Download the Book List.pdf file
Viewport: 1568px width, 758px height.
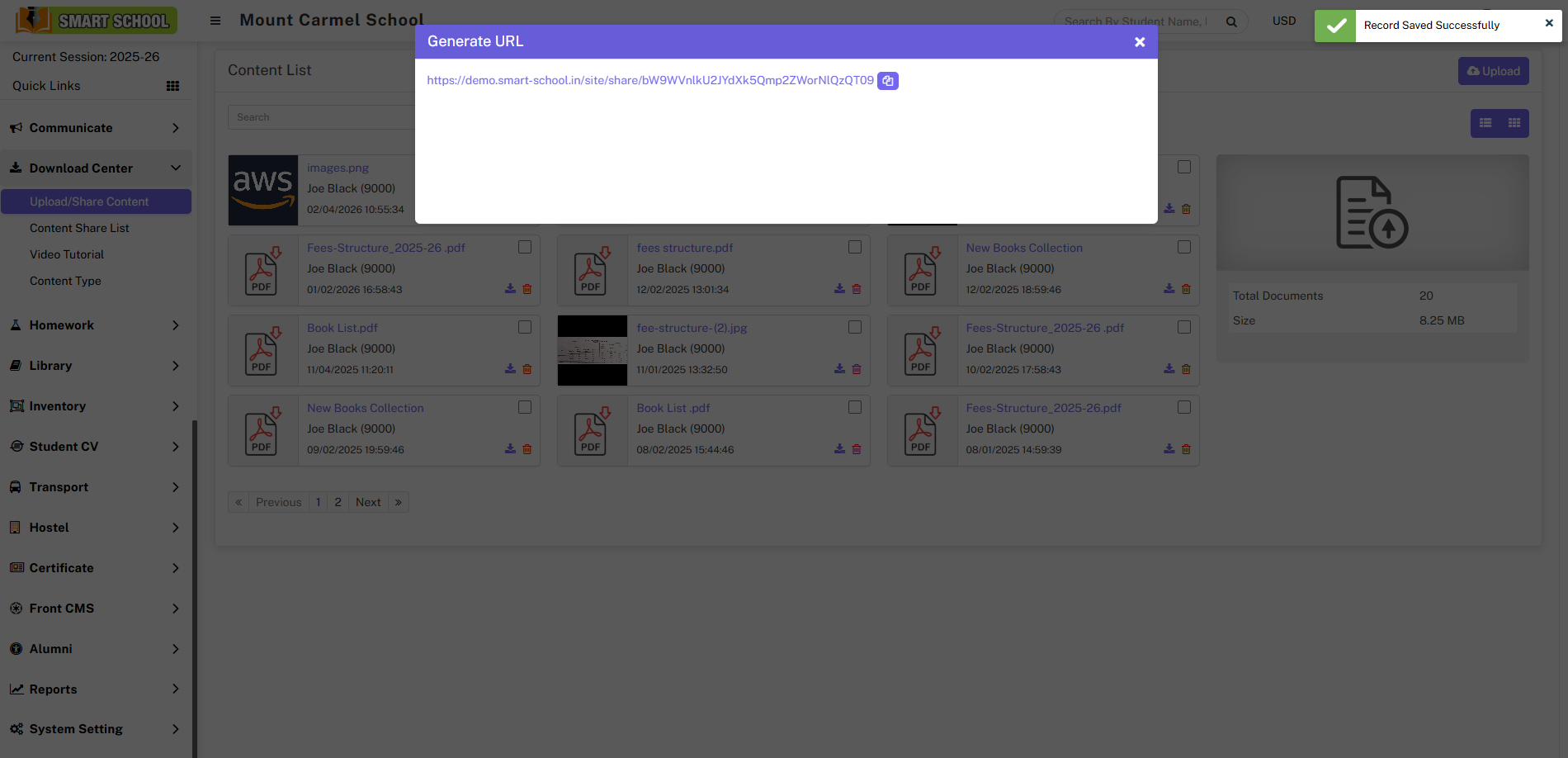510,369
